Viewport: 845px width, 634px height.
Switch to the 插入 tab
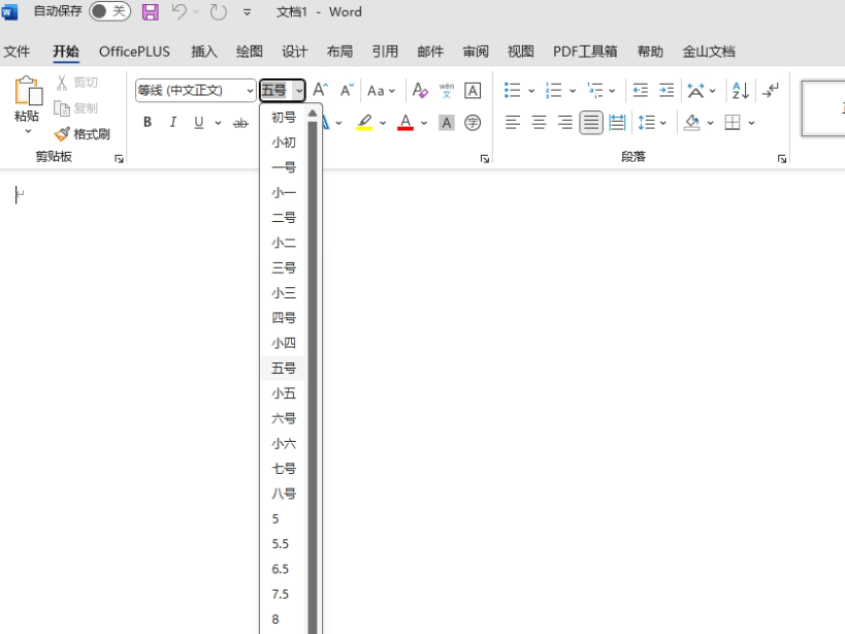pos(204,51)
